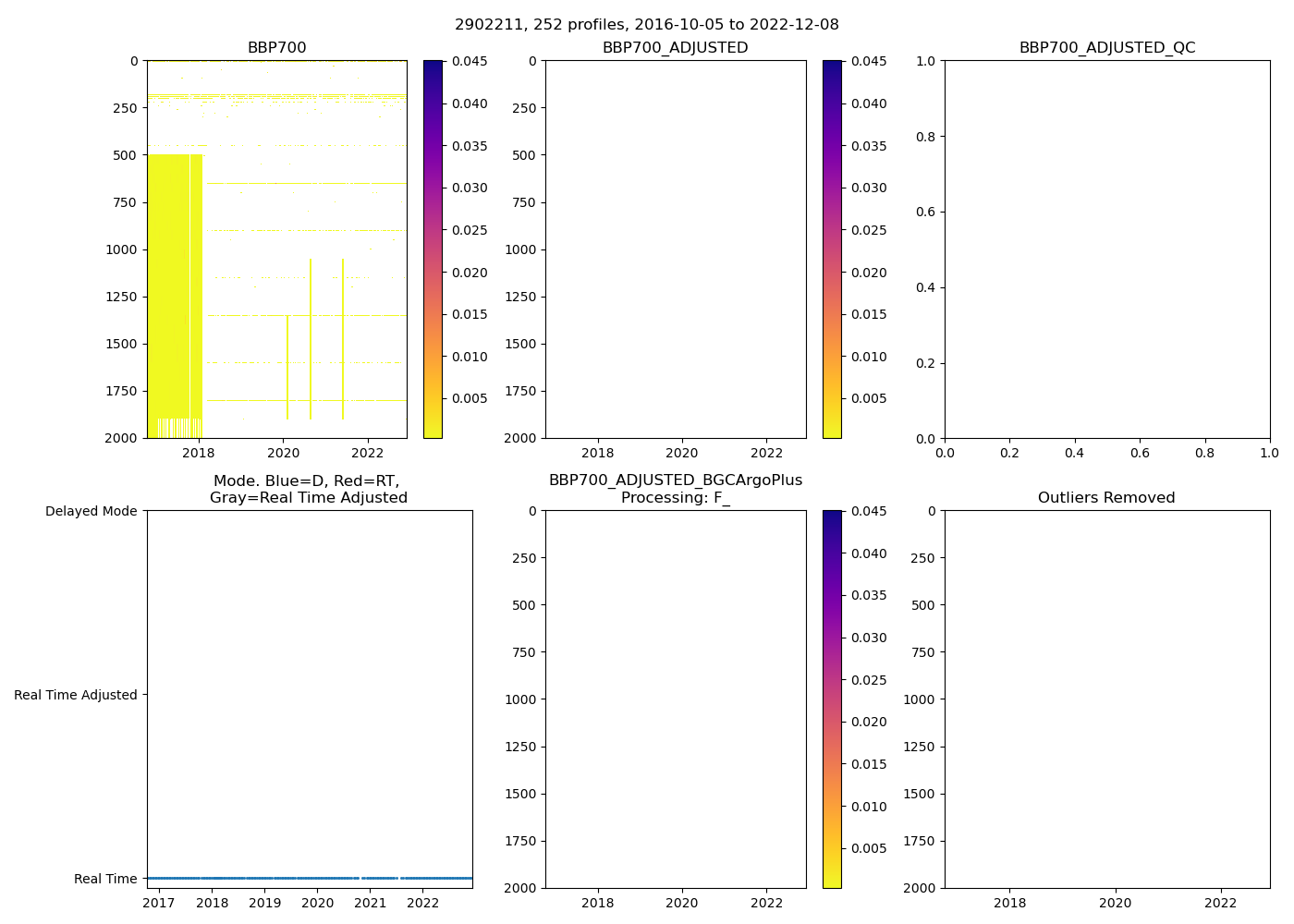Click inside the empty BBP700_ADJUSTED_QC plot area

tap(1106, 249)
